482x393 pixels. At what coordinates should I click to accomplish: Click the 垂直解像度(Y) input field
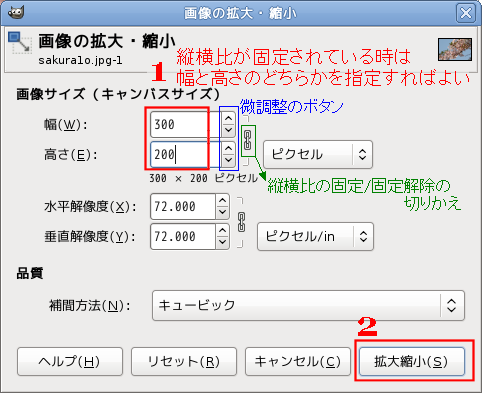[183, 236]
